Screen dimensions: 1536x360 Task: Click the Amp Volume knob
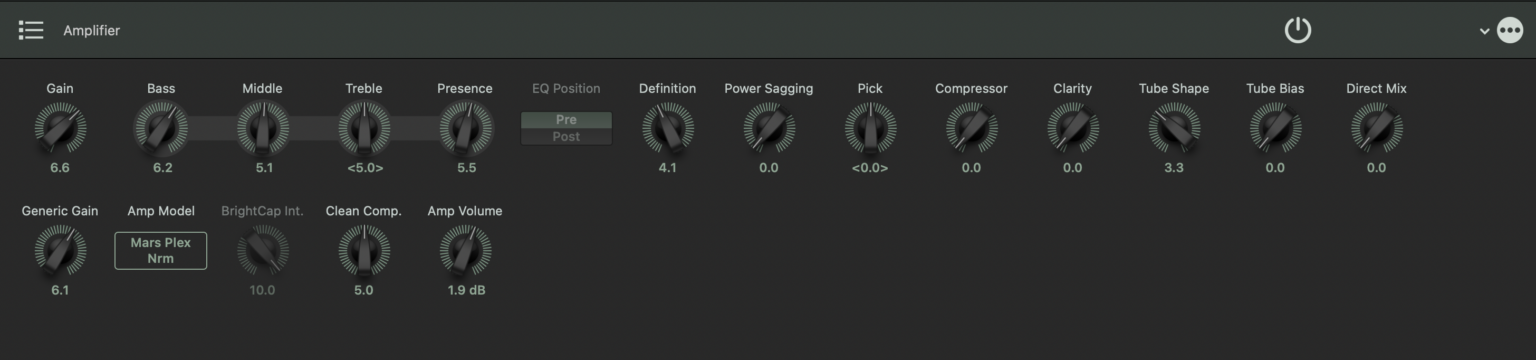[x=465, y=250]
